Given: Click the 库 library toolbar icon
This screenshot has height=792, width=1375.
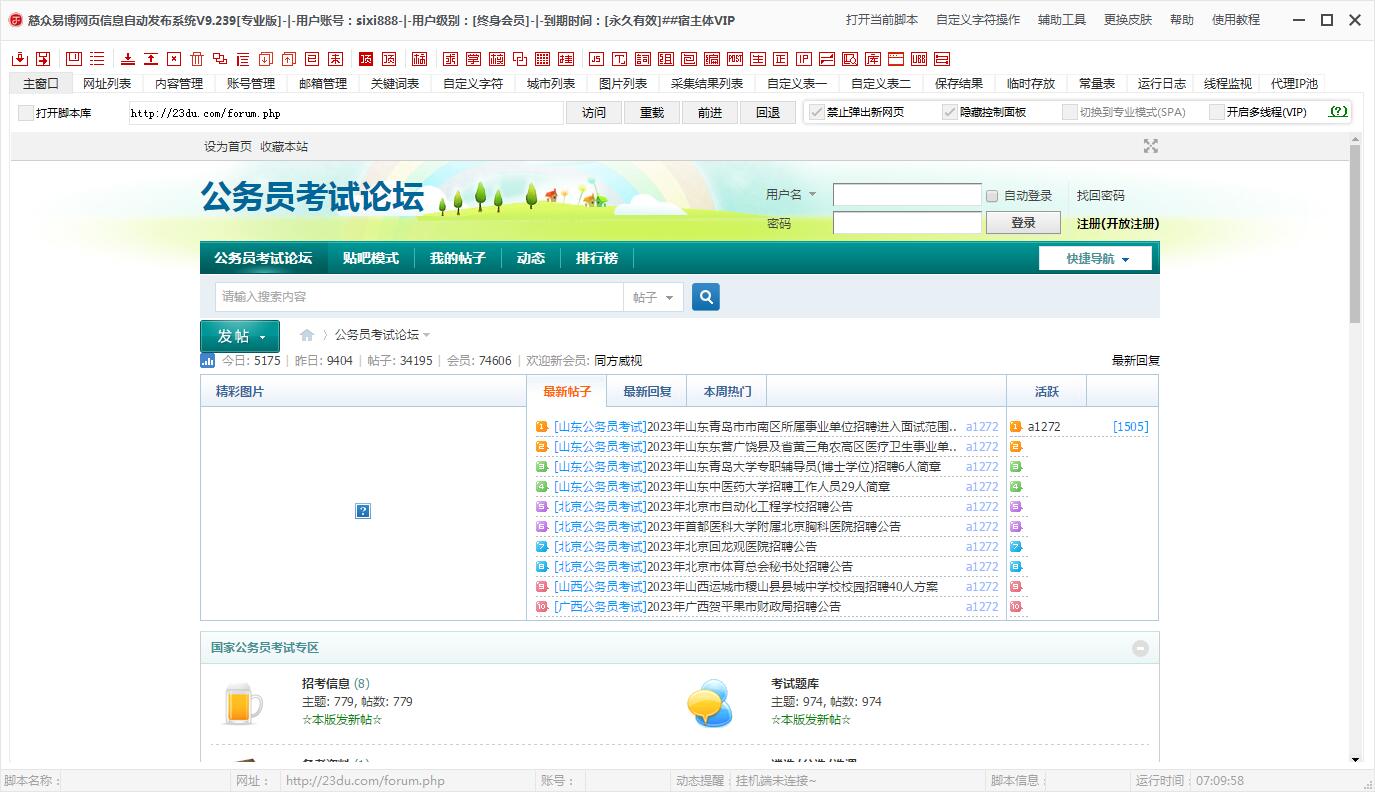Looking at the screenshot, I should [873, 59].
